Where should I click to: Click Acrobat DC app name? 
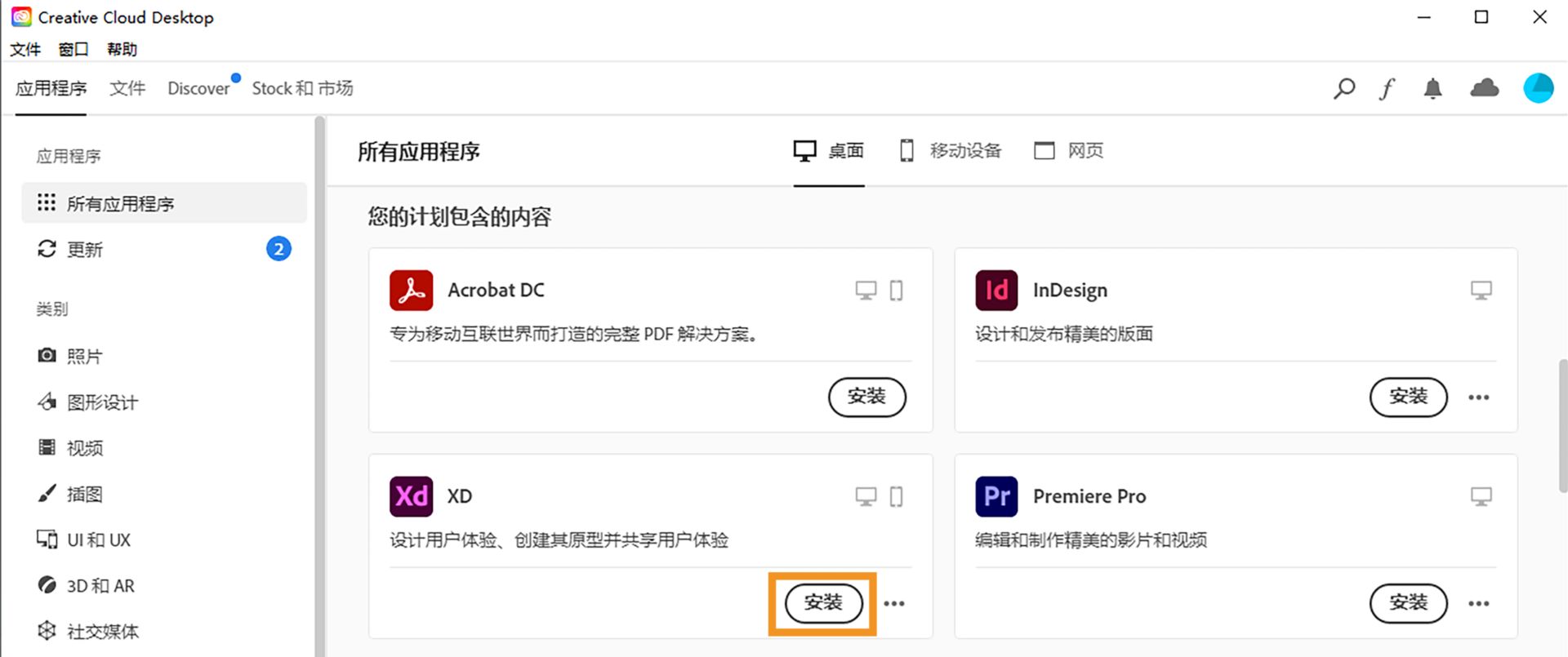pos(496,291)
